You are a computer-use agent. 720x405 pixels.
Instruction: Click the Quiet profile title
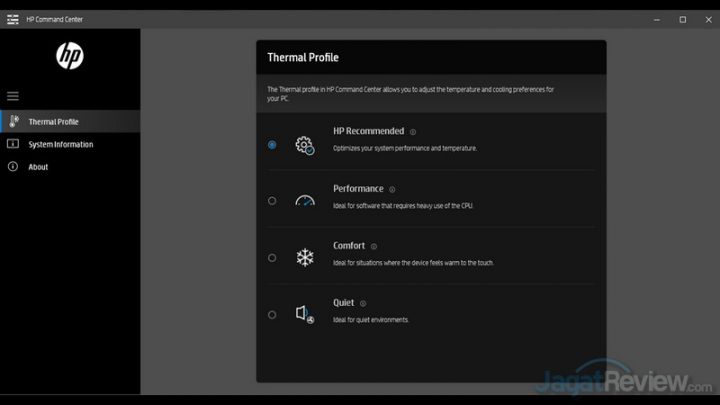click(343, 303)
